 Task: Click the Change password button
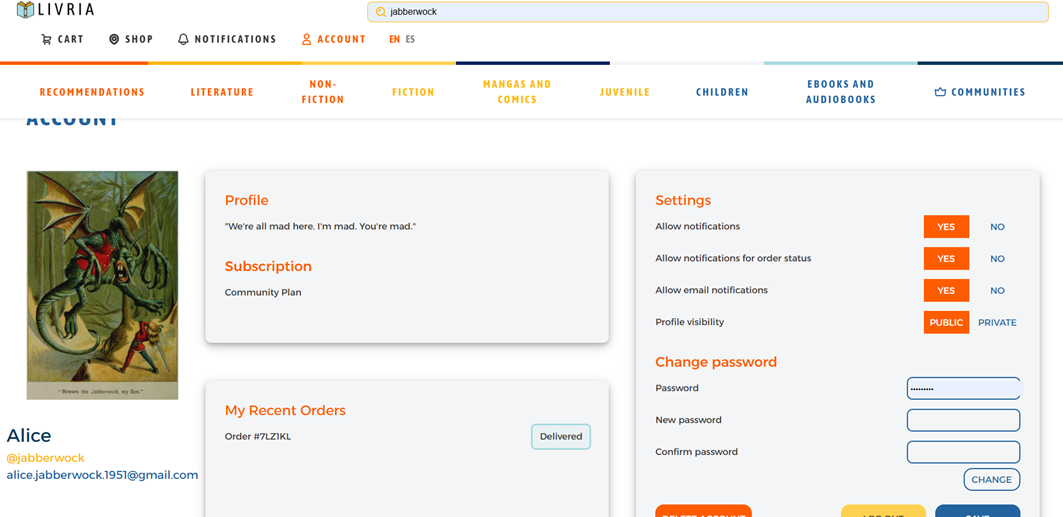[991, 480]
